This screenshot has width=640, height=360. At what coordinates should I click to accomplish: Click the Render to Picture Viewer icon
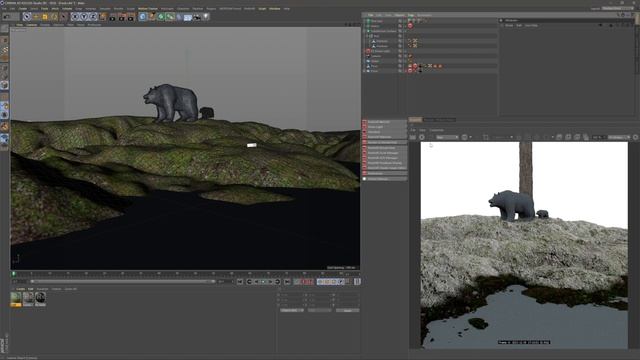pyautogui.click(x=122, y=17)
